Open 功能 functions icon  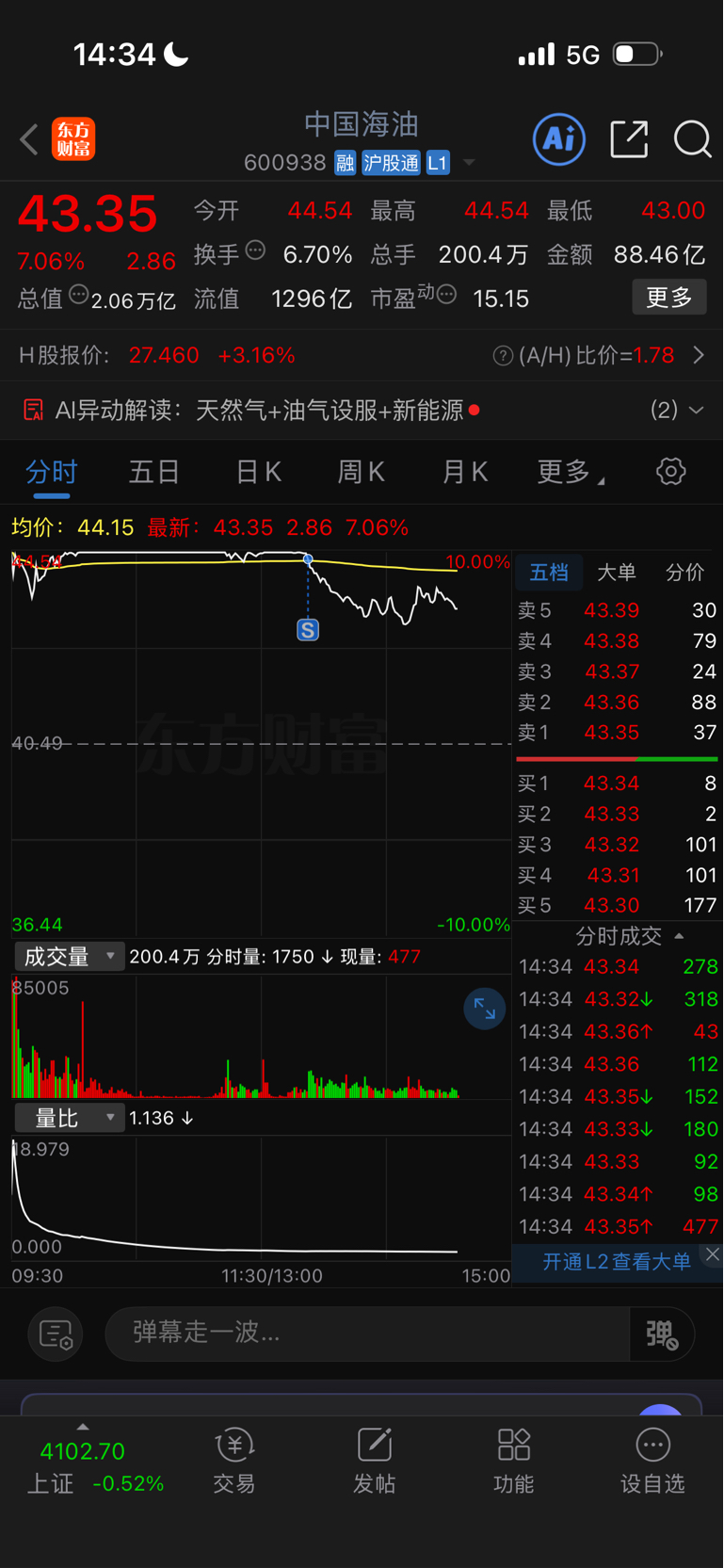(514, 1445)
